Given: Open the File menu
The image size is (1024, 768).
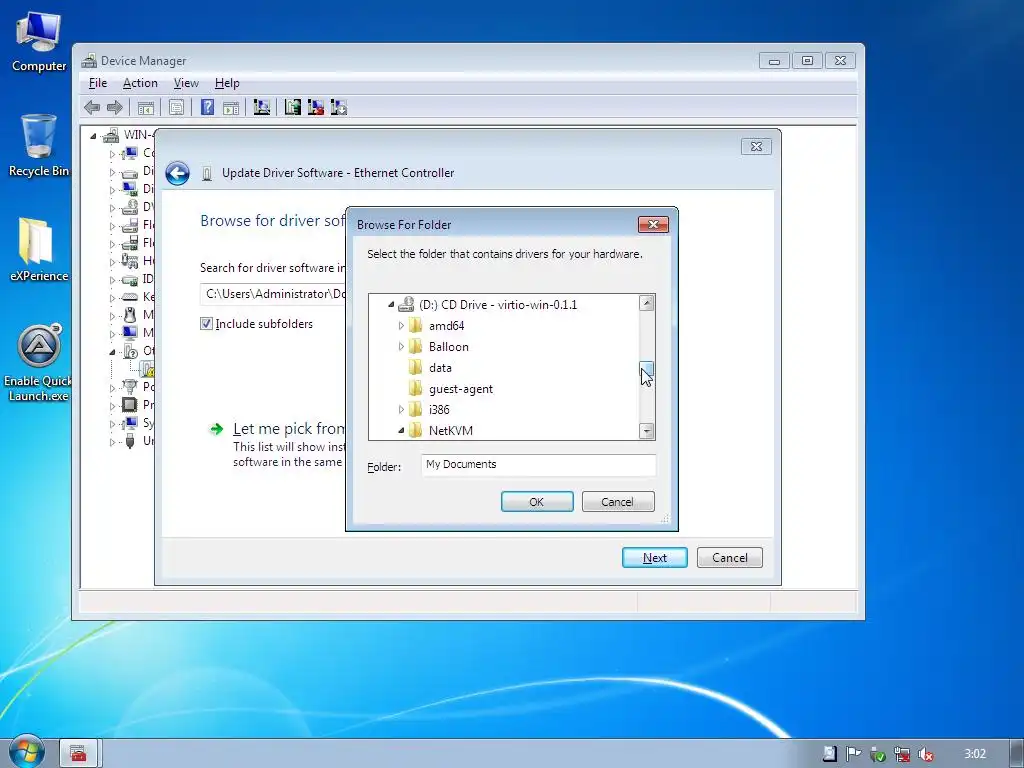Looking at the screenshot, I should pos(98,83).
